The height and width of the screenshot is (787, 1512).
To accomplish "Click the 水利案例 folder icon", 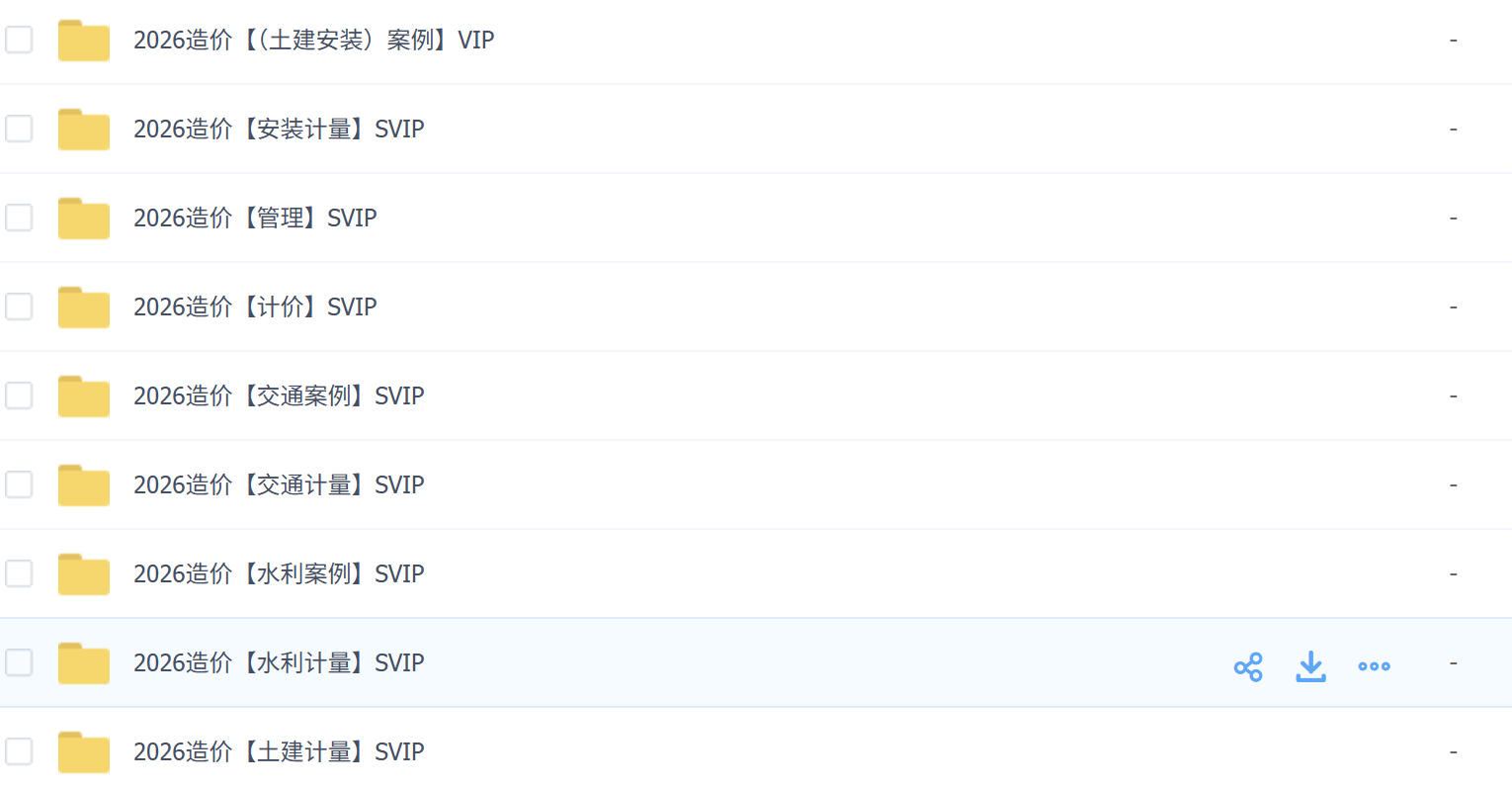I will coord(84,574).
